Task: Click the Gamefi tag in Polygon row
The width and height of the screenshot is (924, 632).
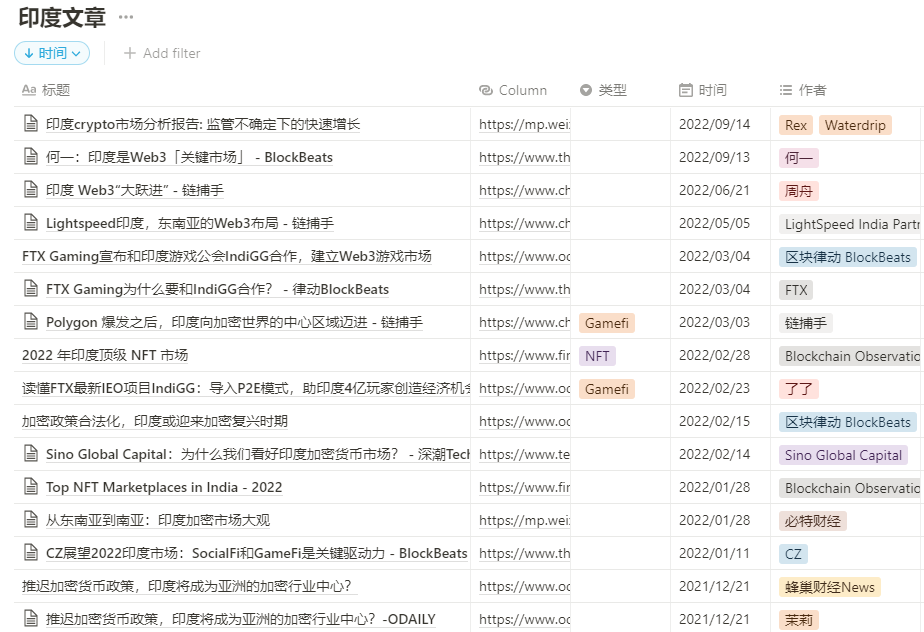Action: point(607,323)
